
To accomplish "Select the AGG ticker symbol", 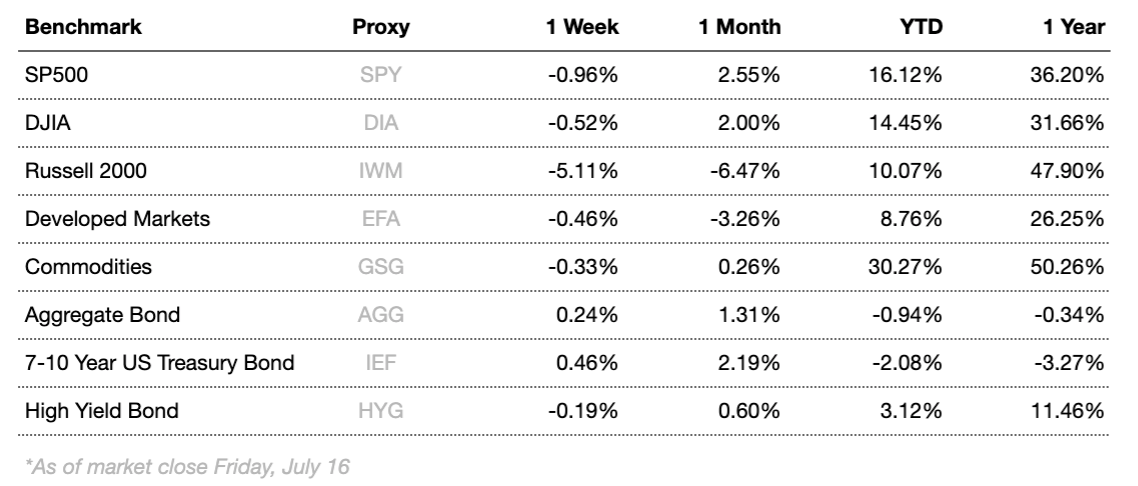I will pyautogui.click(x=381, y=315).
